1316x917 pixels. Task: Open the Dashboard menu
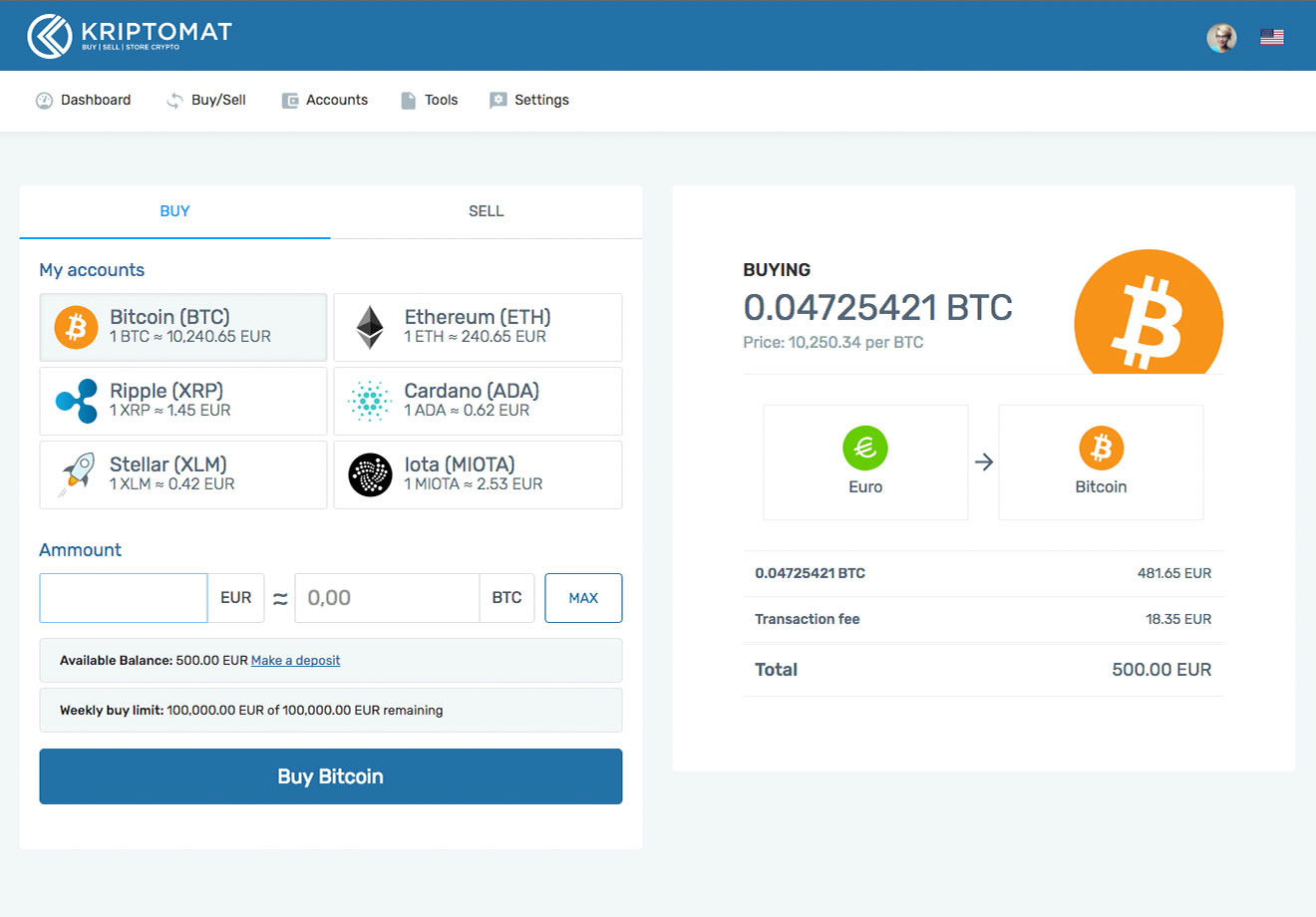coord(83,101)
